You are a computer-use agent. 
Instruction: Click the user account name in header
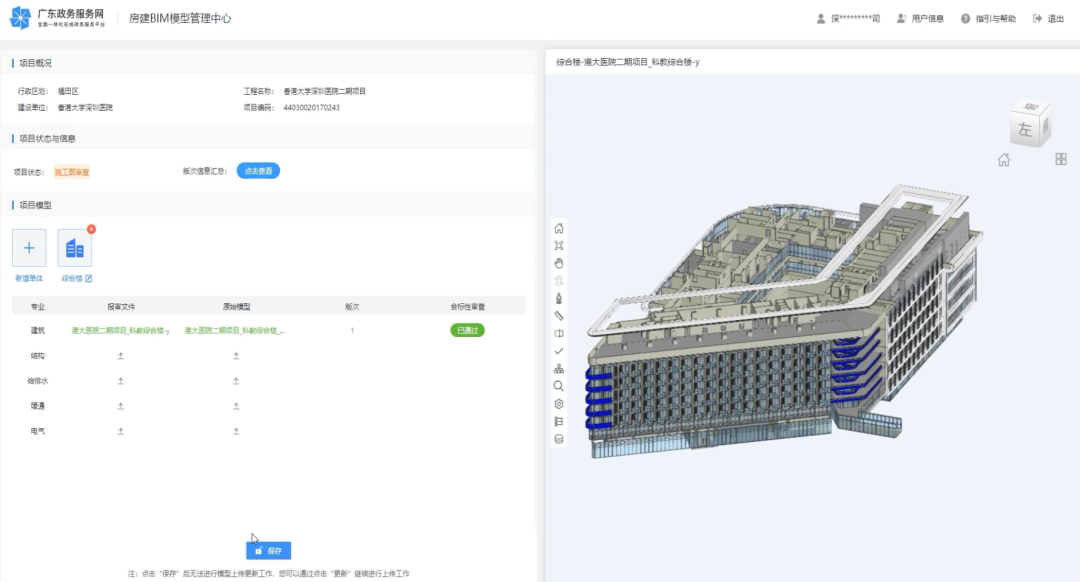pyautogui.click(x=849, y=19)
